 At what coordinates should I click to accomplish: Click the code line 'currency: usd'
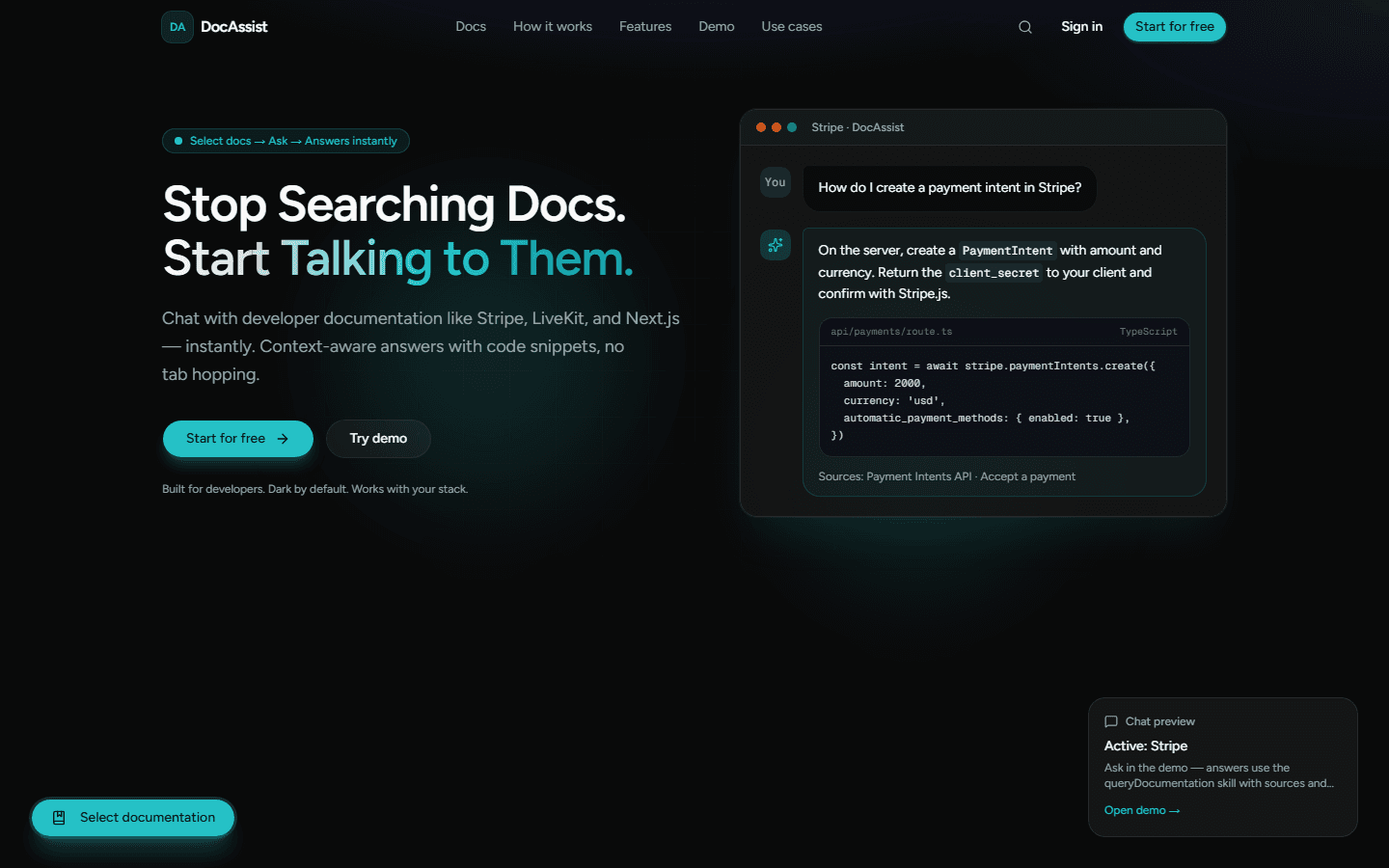point(894,401)
